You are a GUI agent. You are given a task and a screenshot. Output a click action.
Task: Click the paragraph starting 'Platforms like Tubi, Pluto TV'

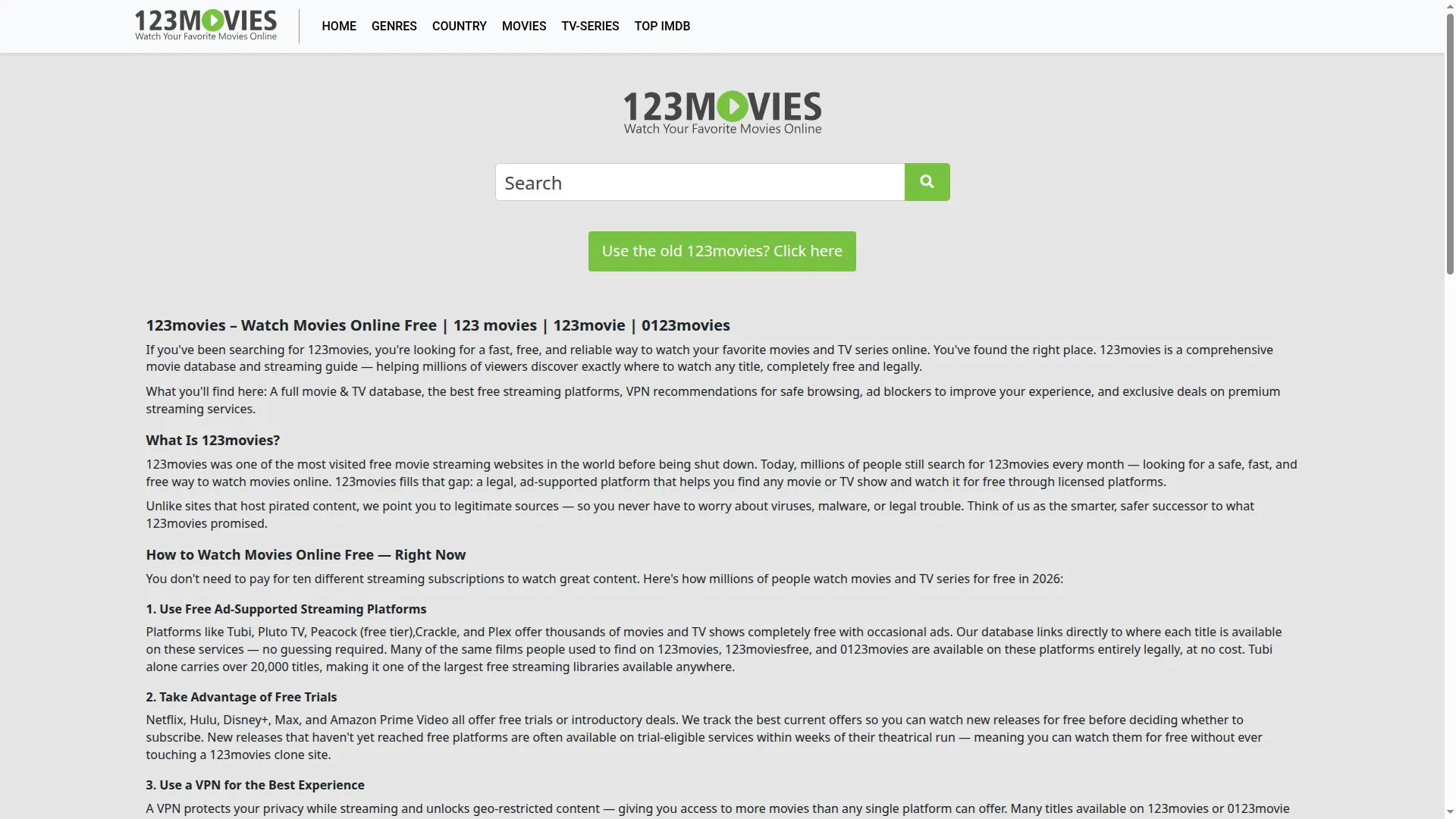[714, 649]
